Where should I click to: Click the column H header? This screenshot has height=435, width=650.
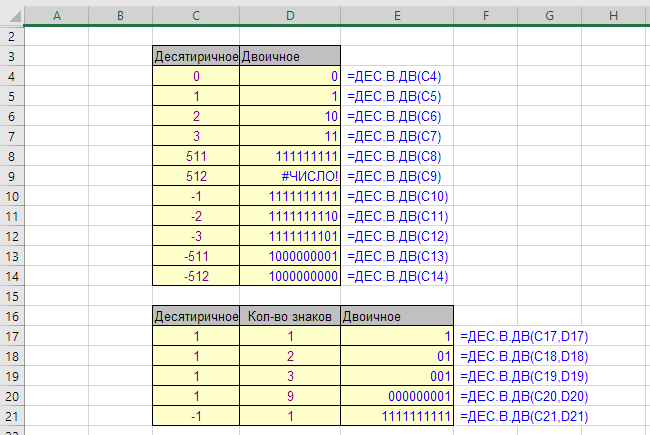pyautogui.click(x=612, y=14)
